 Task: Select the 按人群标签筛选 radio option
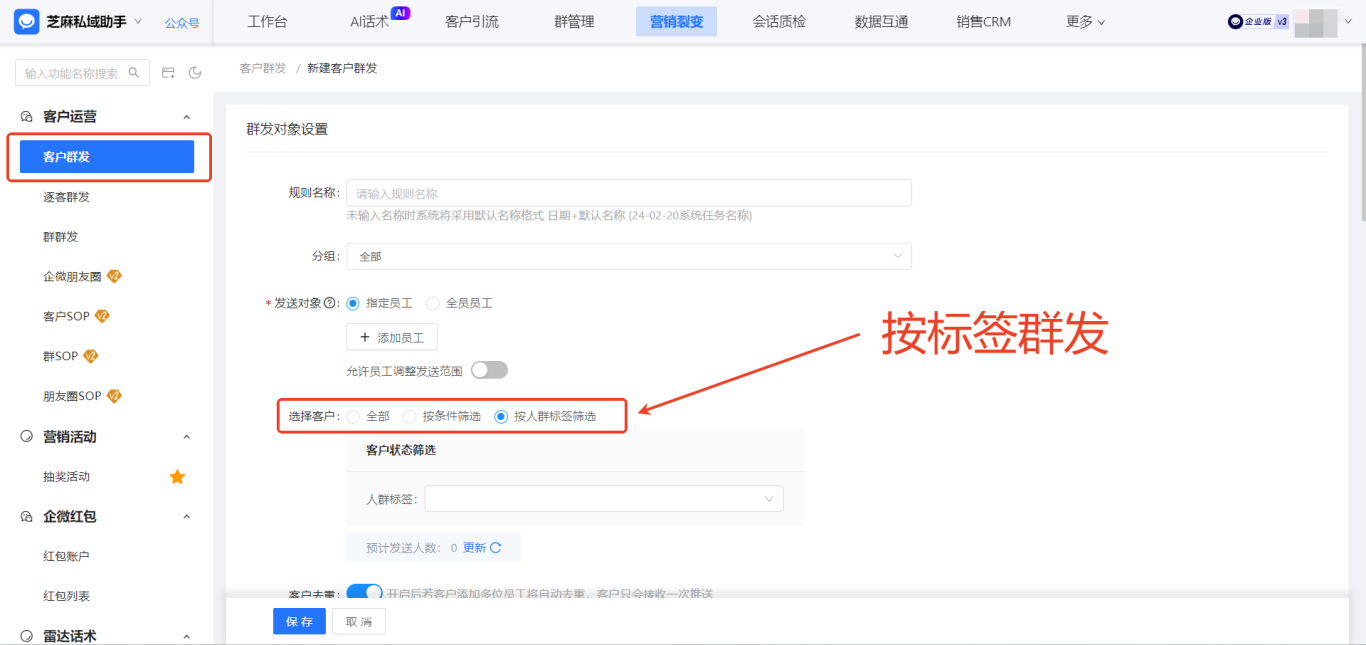[501, 416]
